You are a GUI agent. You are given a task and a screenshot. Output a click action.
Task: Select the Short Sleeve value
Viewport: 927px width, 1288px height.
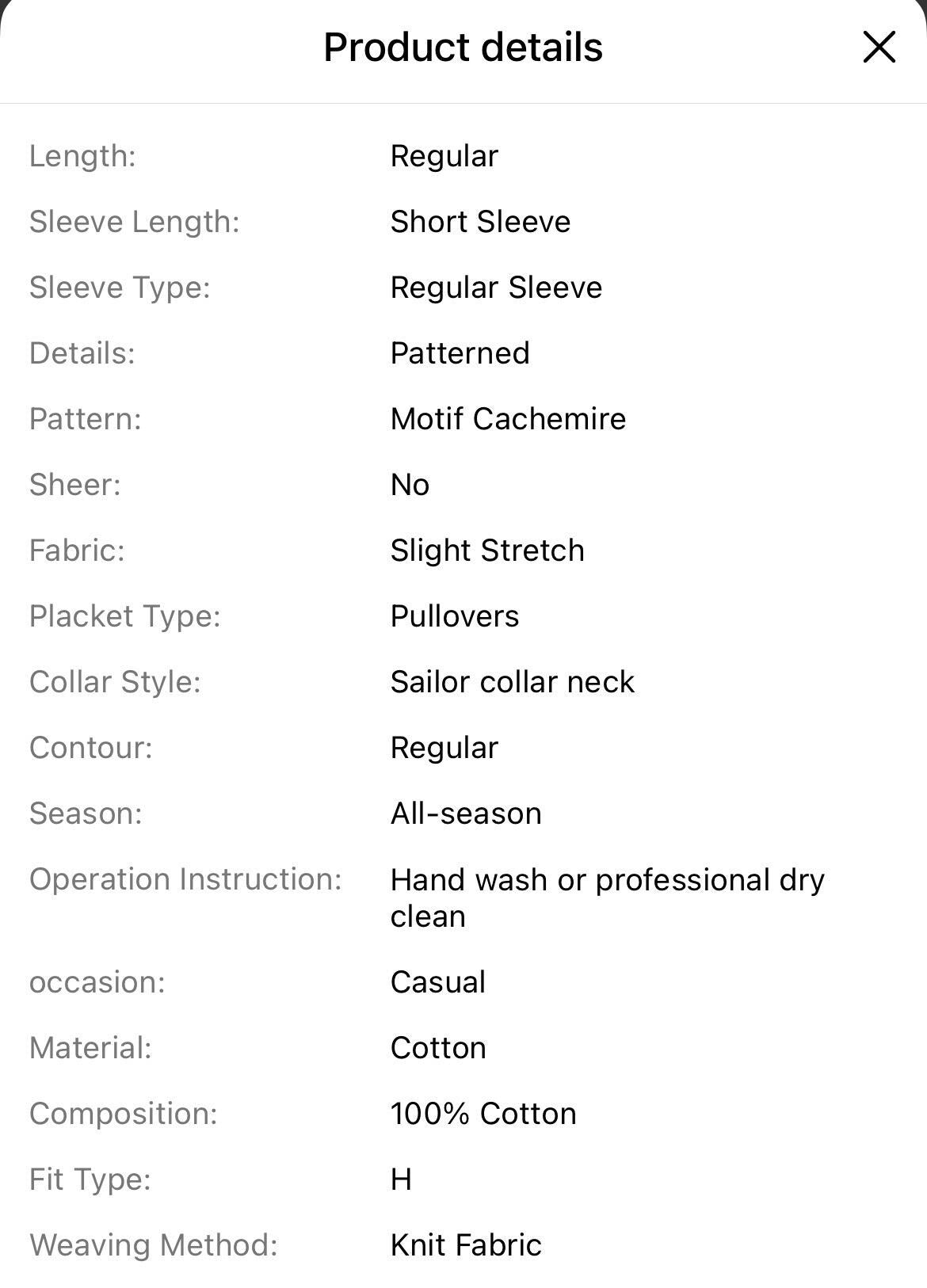pyautogui.click(x=480, y=222)
